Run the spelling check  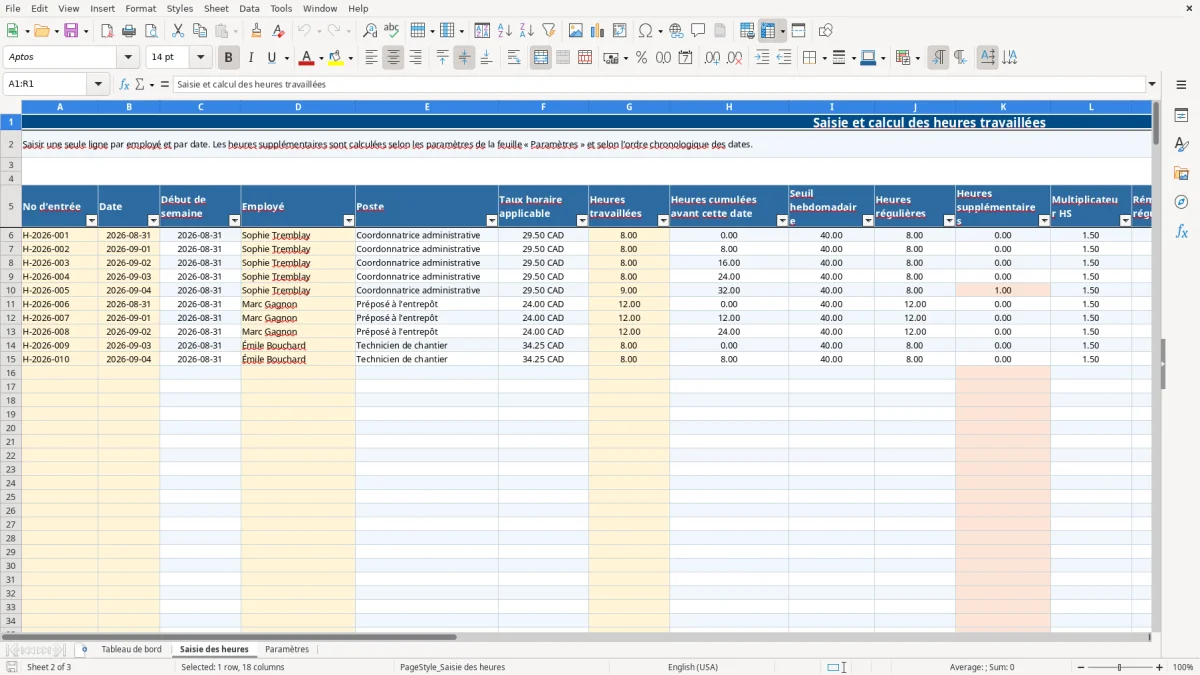click(x=392, y=31)
